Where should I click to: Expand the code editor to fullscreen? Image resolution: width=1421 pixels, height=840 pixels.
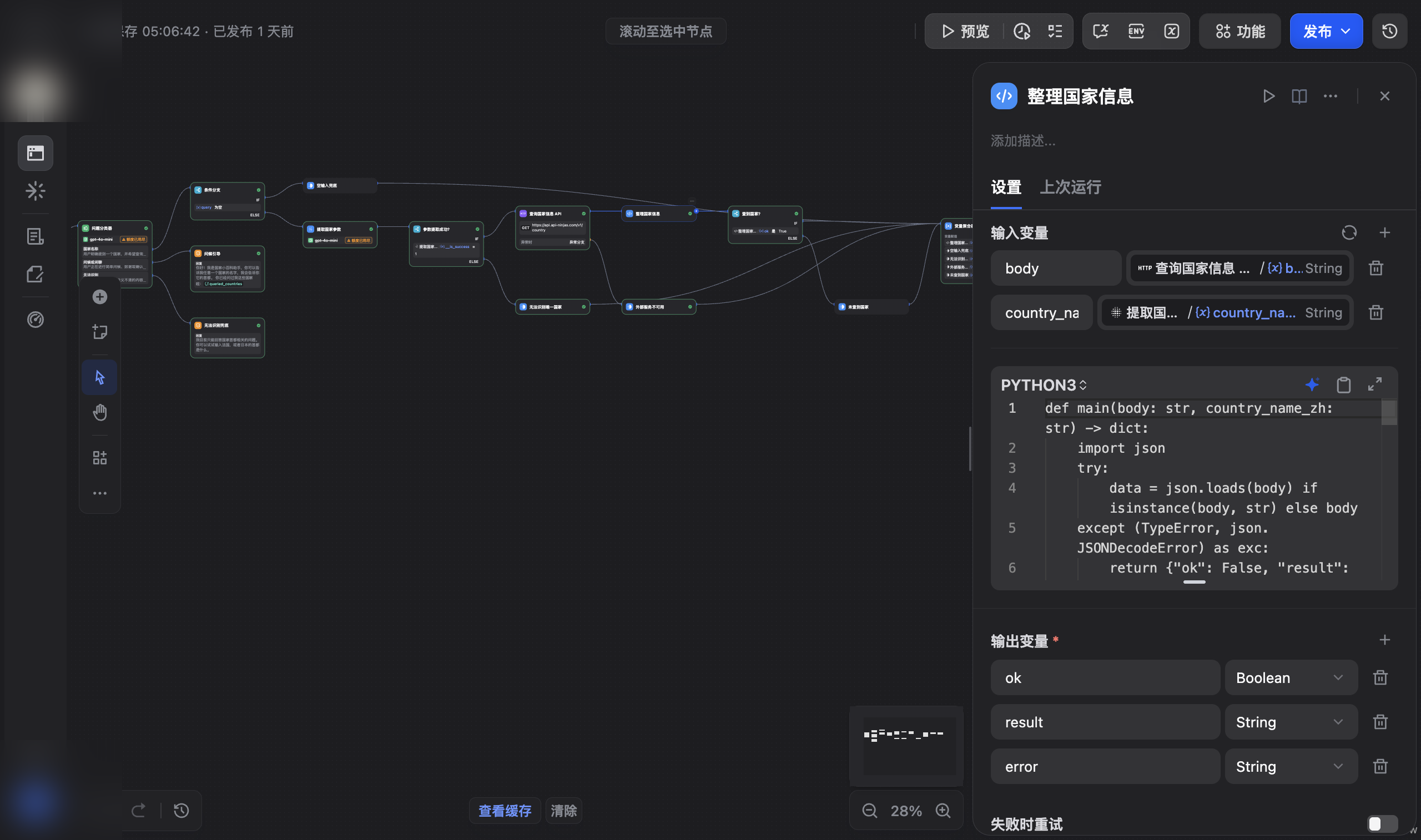click(1375, 384)
